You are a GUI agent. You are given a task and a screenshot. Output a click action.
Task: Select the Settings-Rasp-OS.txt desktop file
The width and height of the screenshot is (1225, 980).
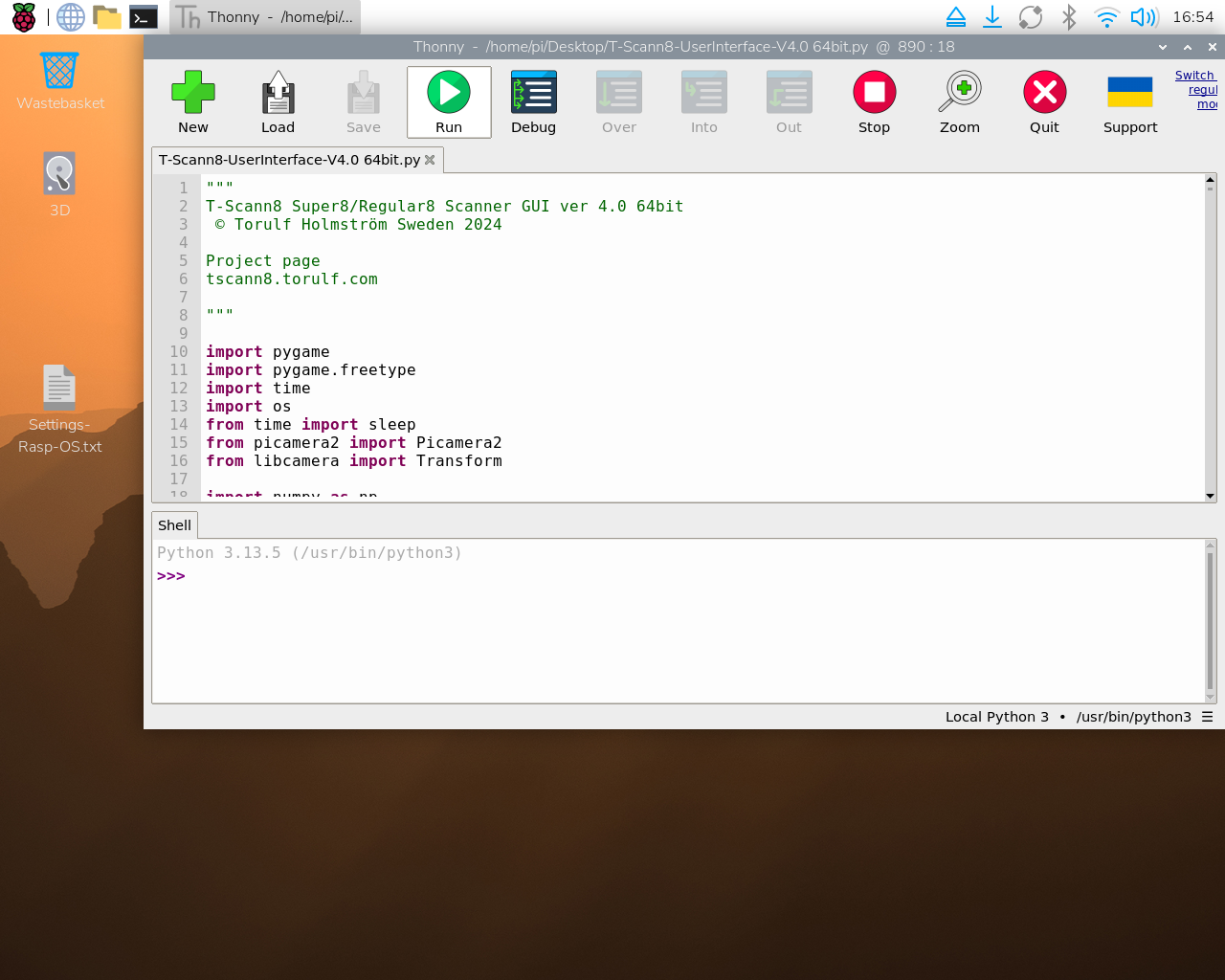pos(59,410)
